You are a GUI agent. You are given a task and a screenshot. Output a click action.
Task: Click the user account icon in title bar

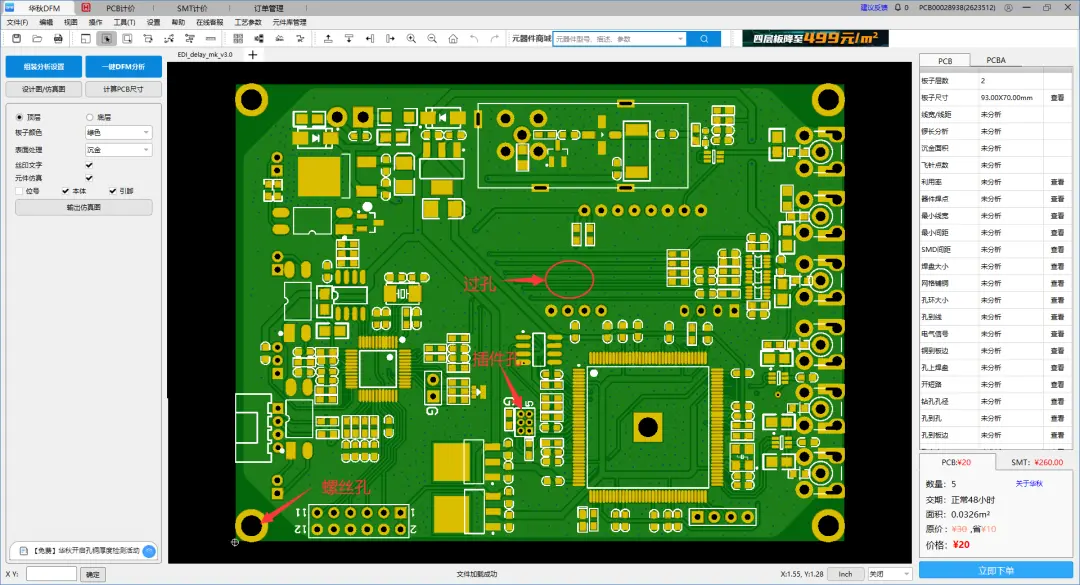[1008, 8]
